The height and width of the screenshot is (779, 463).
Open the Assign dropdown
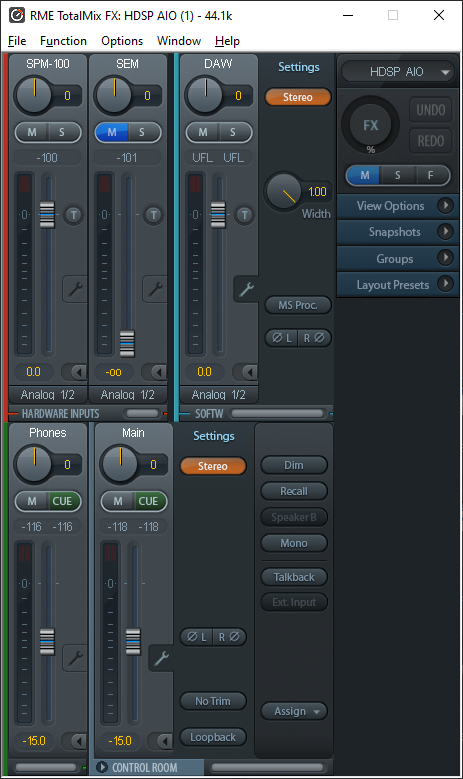coord(294,711)
